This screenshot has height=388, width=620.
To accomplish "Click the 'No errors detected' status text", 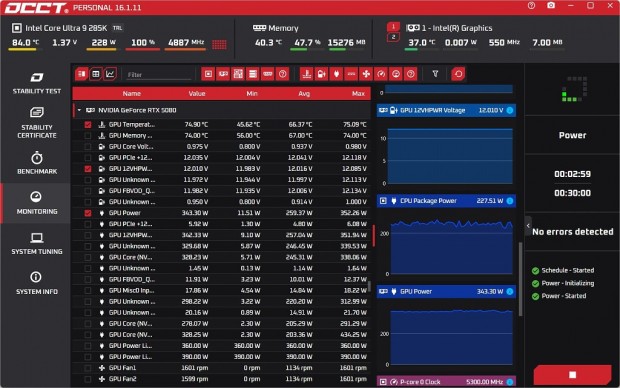I will [x=573, y=232].
